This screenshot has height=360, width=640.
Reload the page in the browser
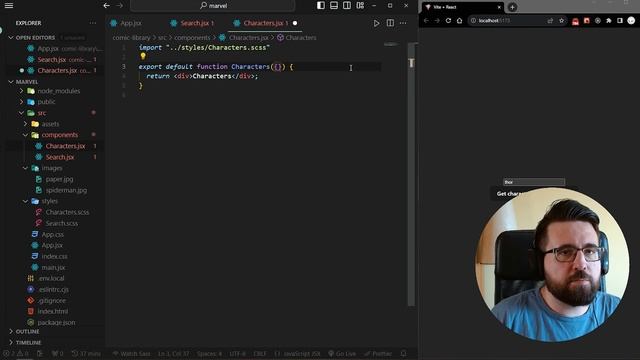pyautogui.click(x=448, y=20)
